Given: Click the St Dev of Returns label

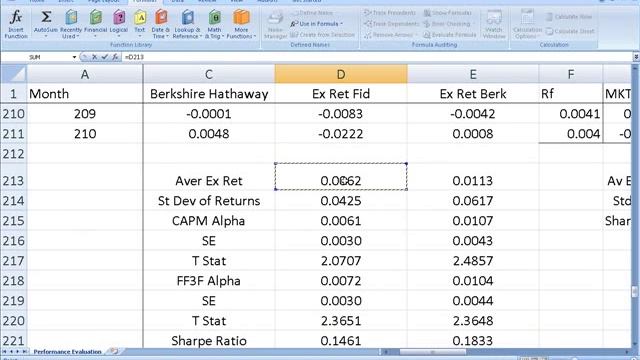Looking at the screenshot, I should pyautogui.click(x=209, y=200).
